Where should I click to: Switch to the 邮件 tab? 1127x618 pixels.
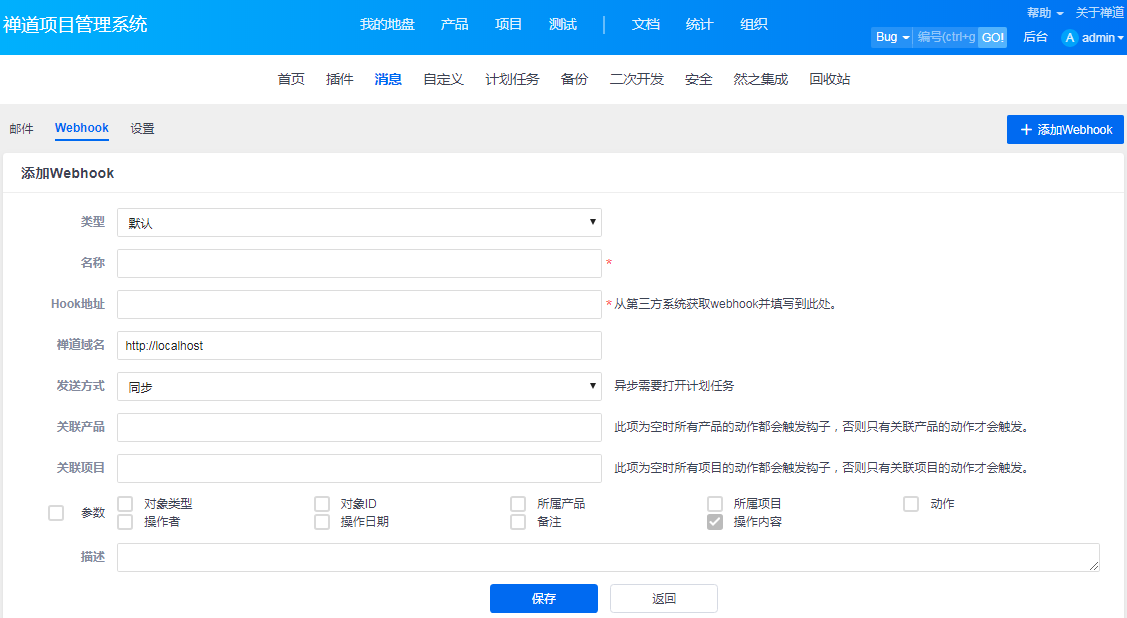(21, 129)
